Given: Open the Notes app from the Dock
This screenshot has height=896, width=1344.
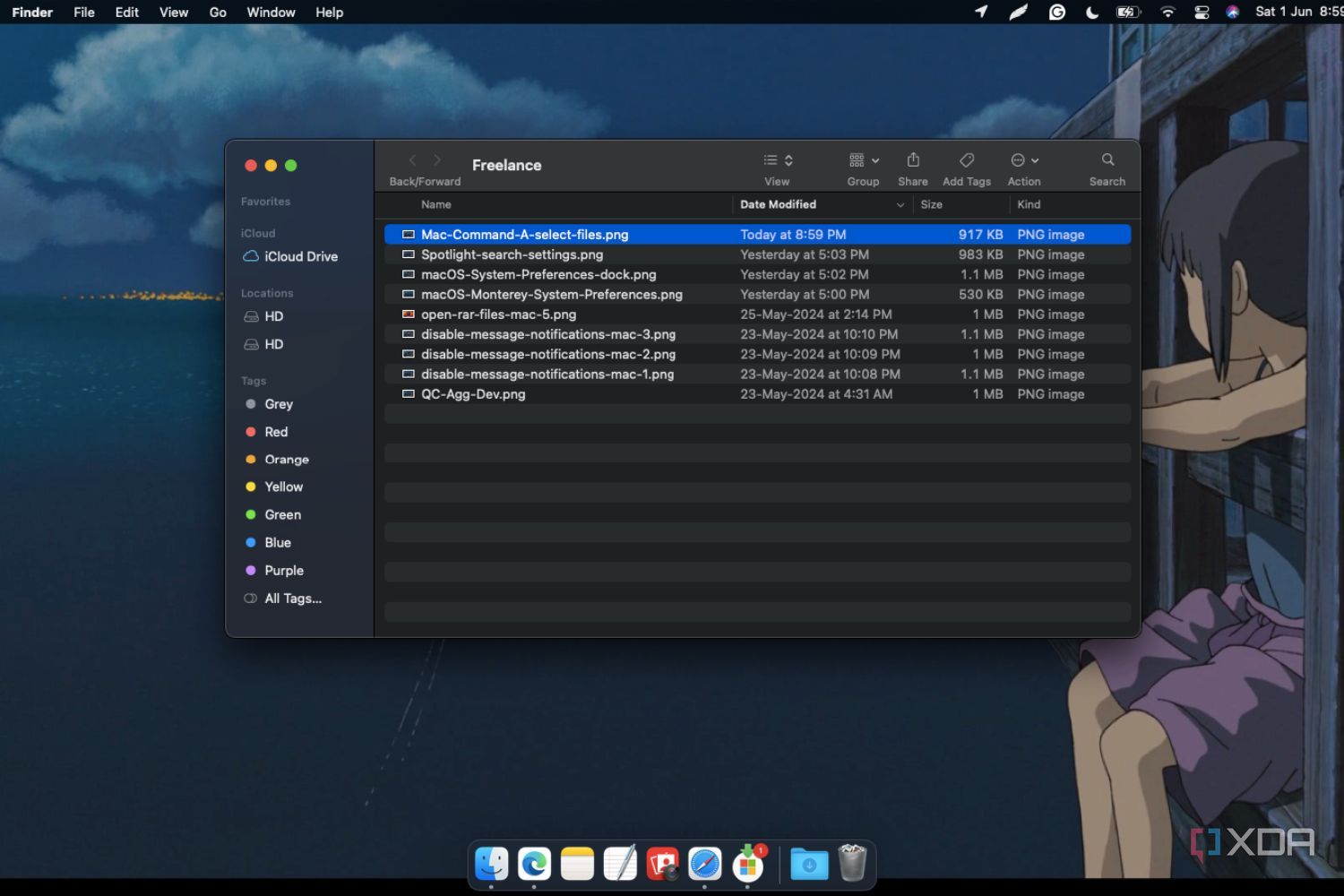Looking at the screenshot, I should [x=576, y=863].
